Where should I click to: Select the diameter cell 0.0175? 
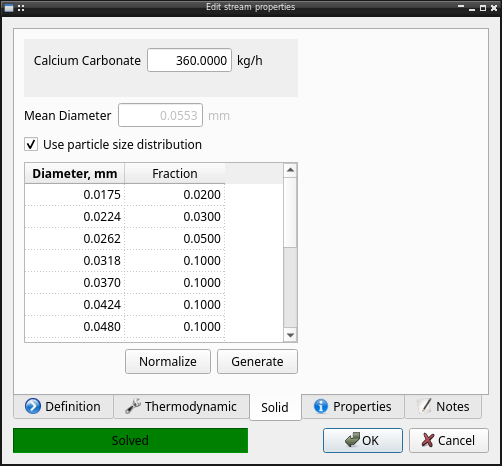(x=75, y=195)
